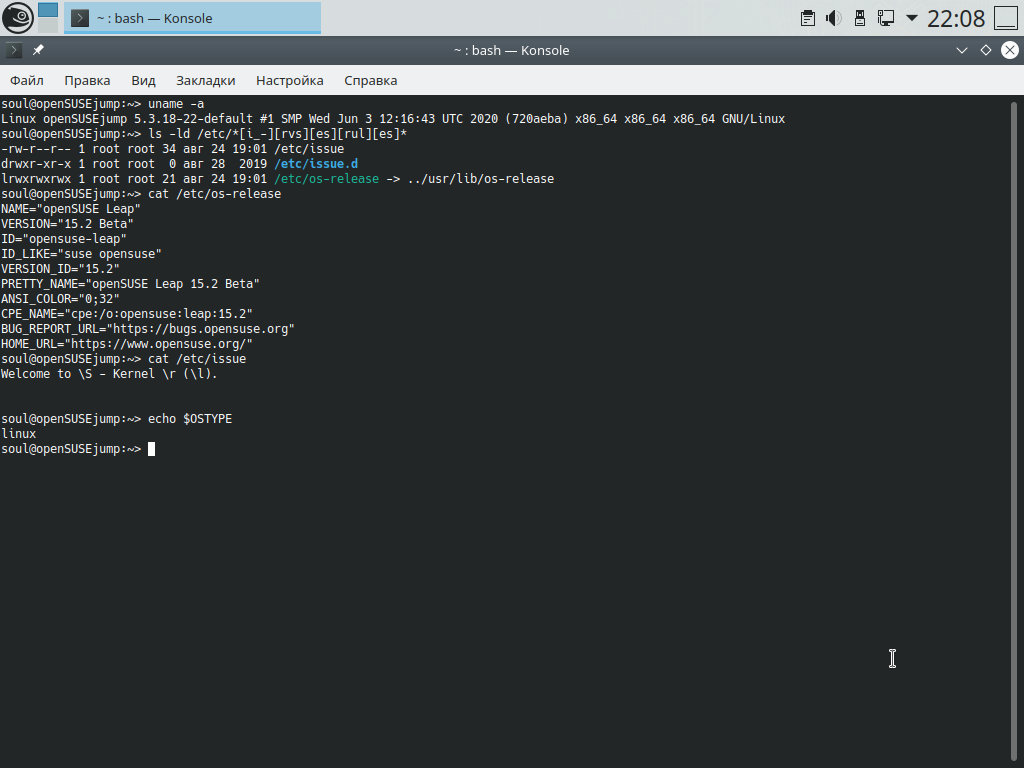Click the PRETTY_NAME line
Screen dimensions: 1024x768
point(130,284)
